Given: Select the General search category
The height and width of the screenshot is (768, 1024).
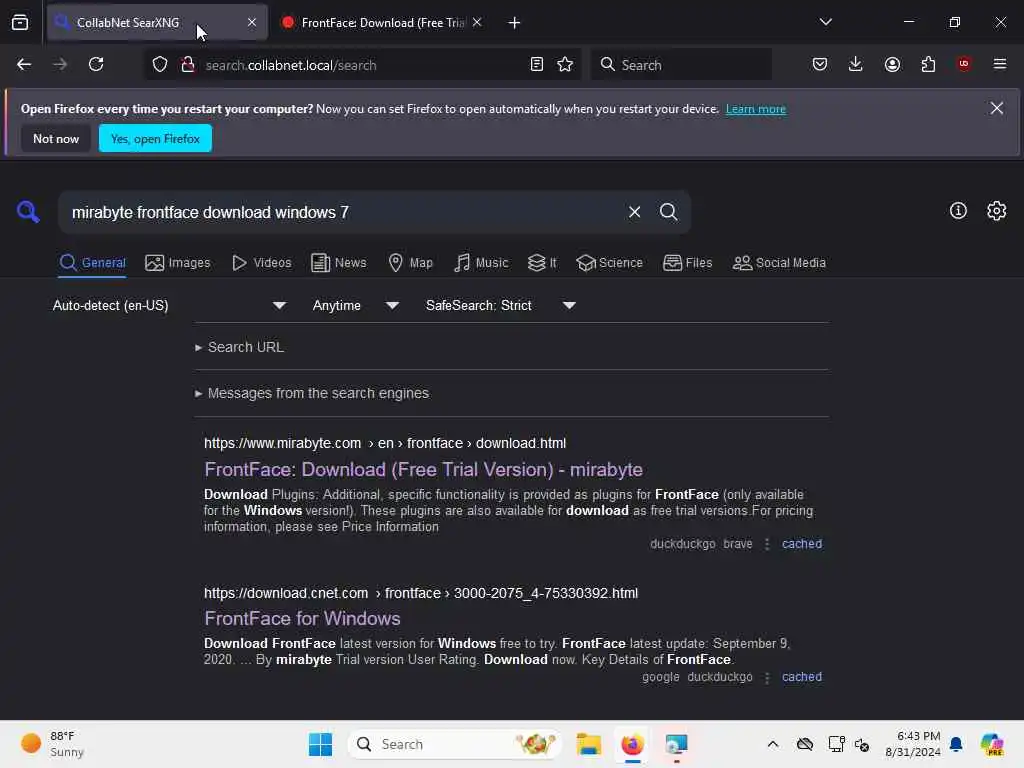Looking at the screenshot, I should tap(92, 263).
